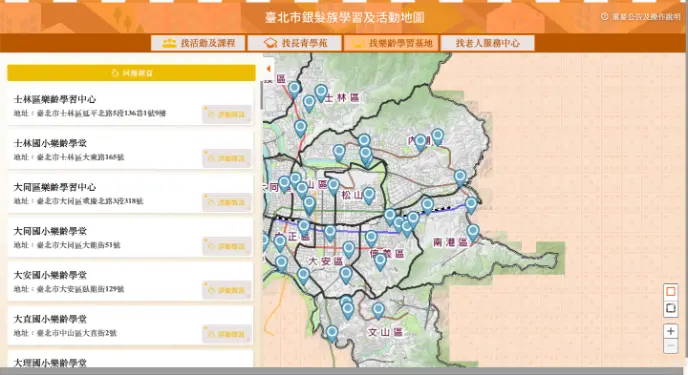Open details for 士林區樂齡學習中心
This screenshot has height=375, width=688.
pos(227,114)
